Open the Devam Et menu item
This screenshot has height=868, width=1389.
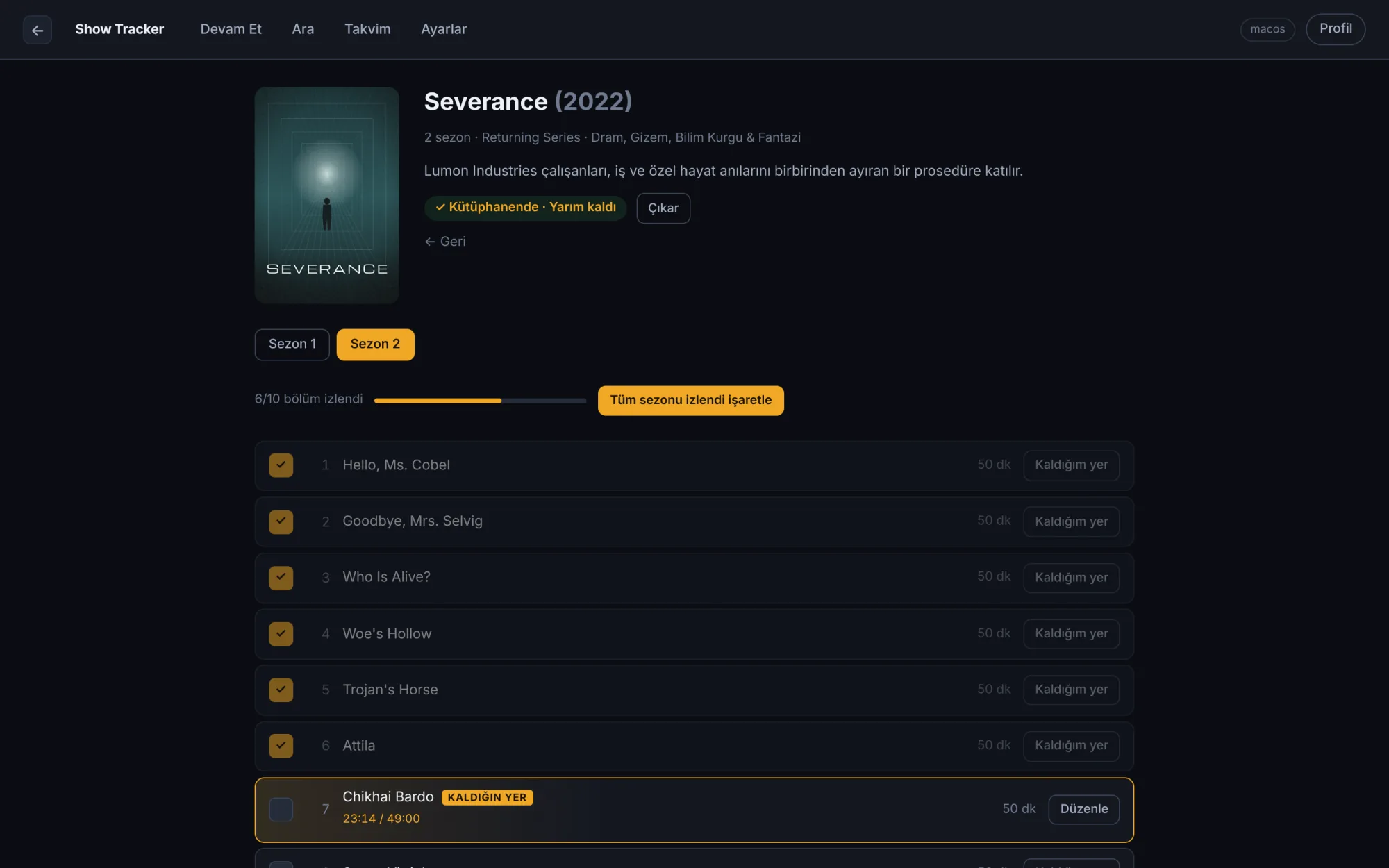231,29
